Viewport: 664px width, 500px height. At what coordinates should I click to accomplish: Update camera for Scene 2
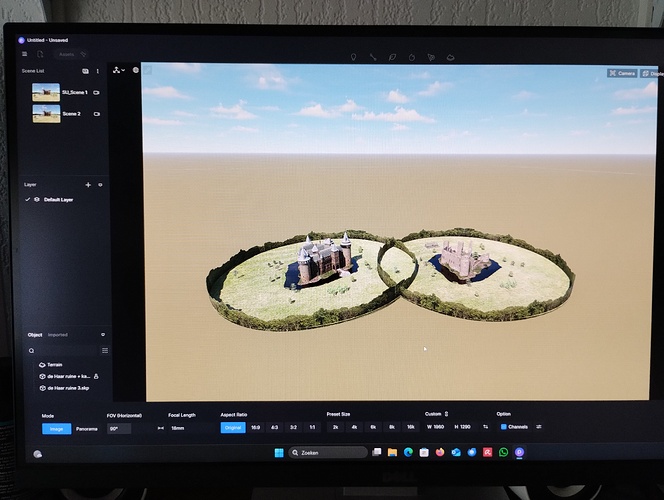pyautogui.click(x=97, y=114)
